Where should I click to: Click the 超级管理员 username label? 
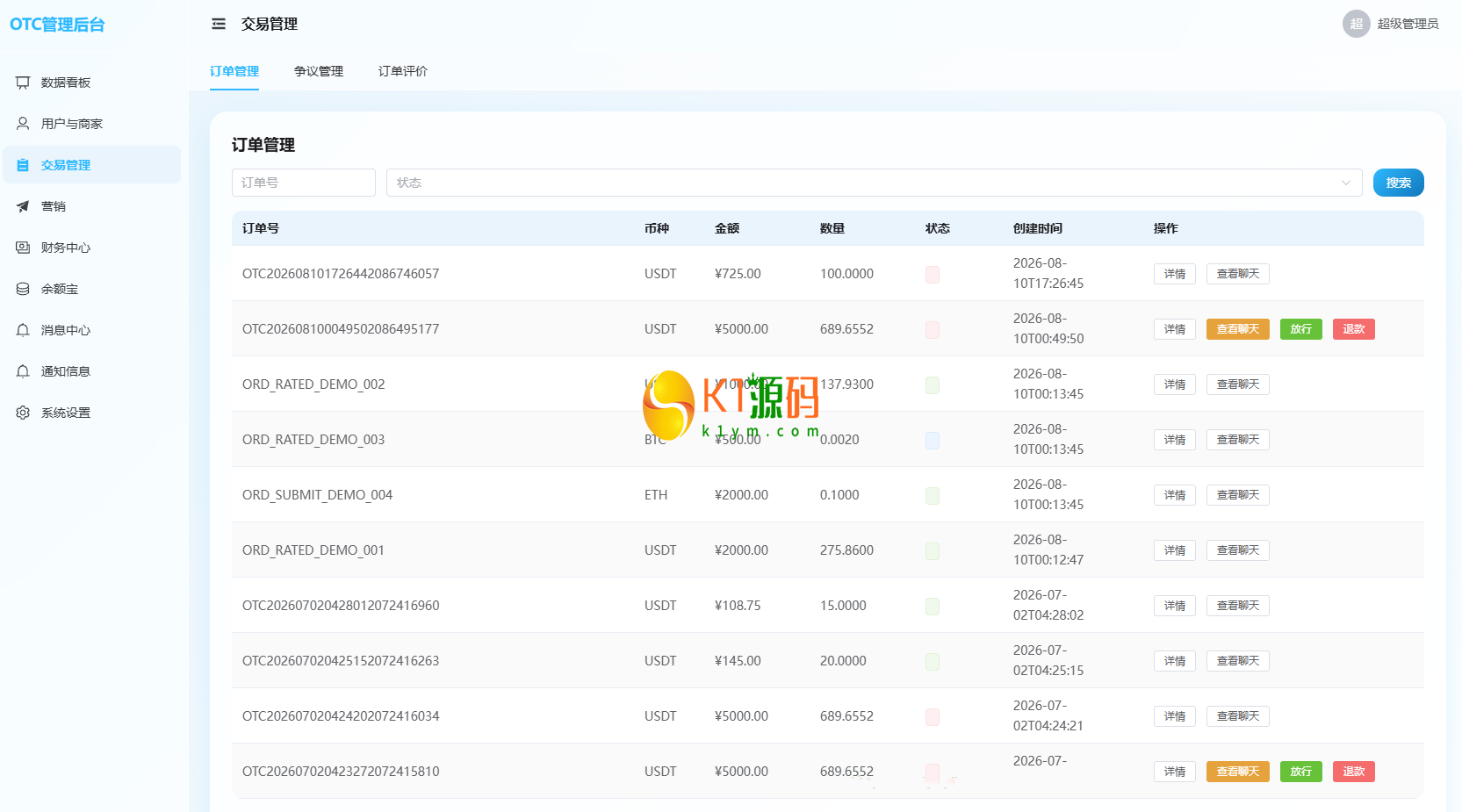tap(1408, 24)
